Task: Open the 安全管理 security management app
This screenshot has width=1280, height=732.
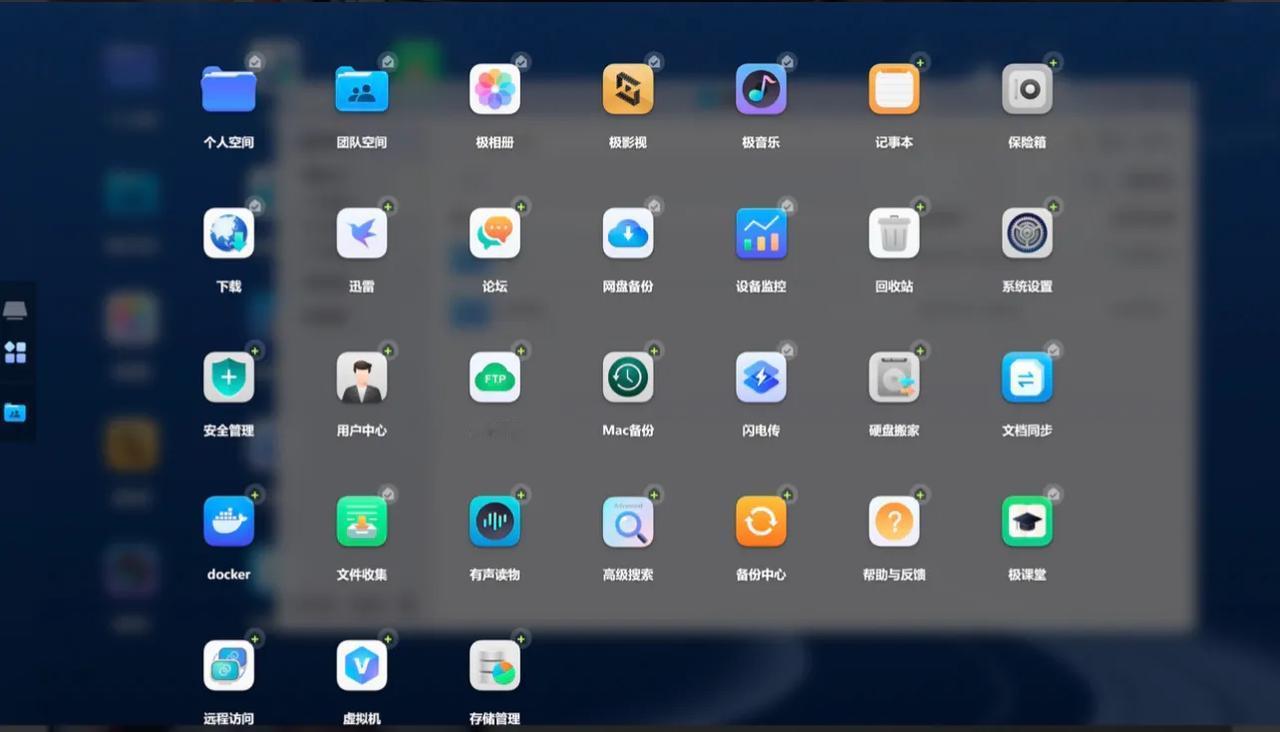Action: (229, 377)
